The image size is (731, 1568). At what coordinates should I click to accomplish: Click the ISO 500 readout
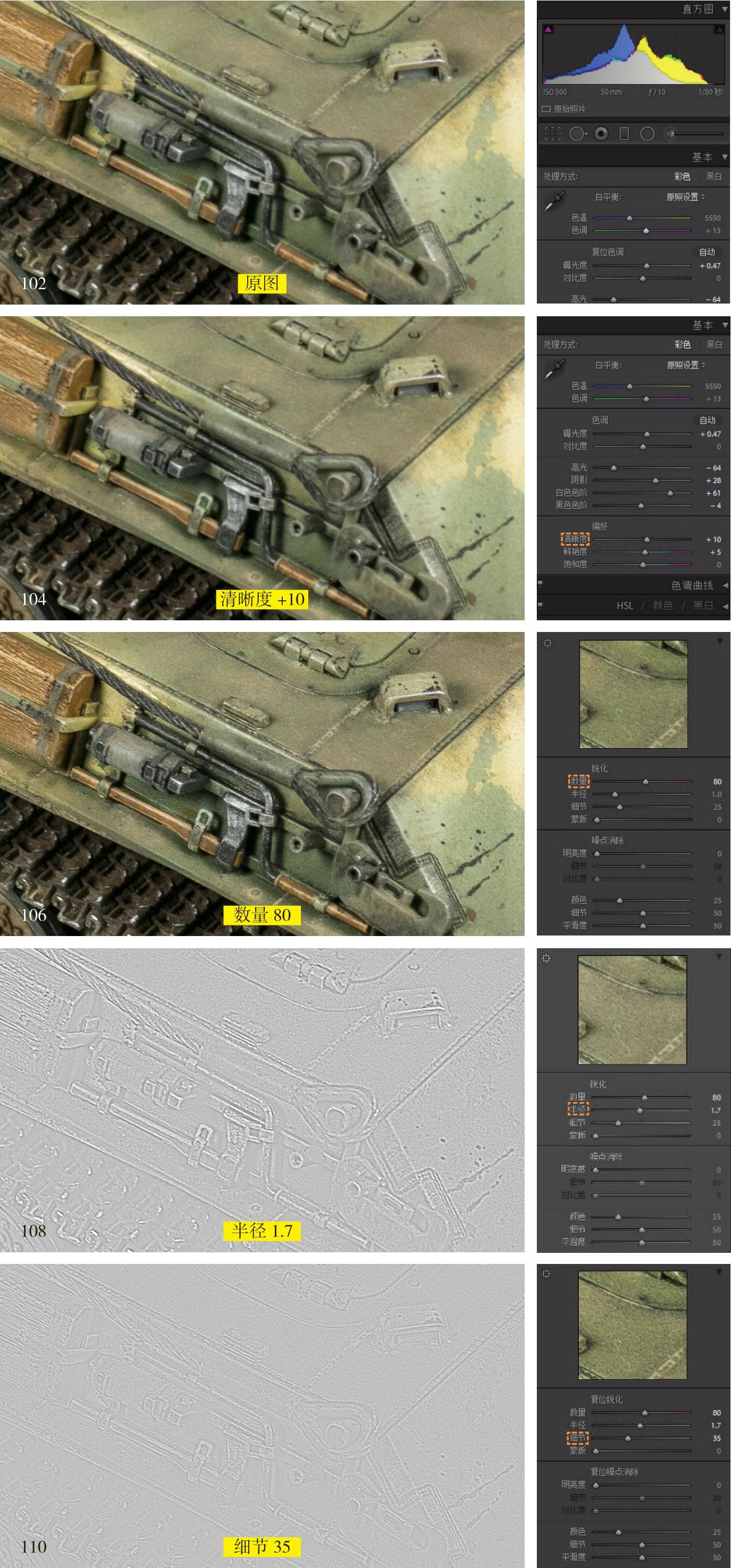555,92
